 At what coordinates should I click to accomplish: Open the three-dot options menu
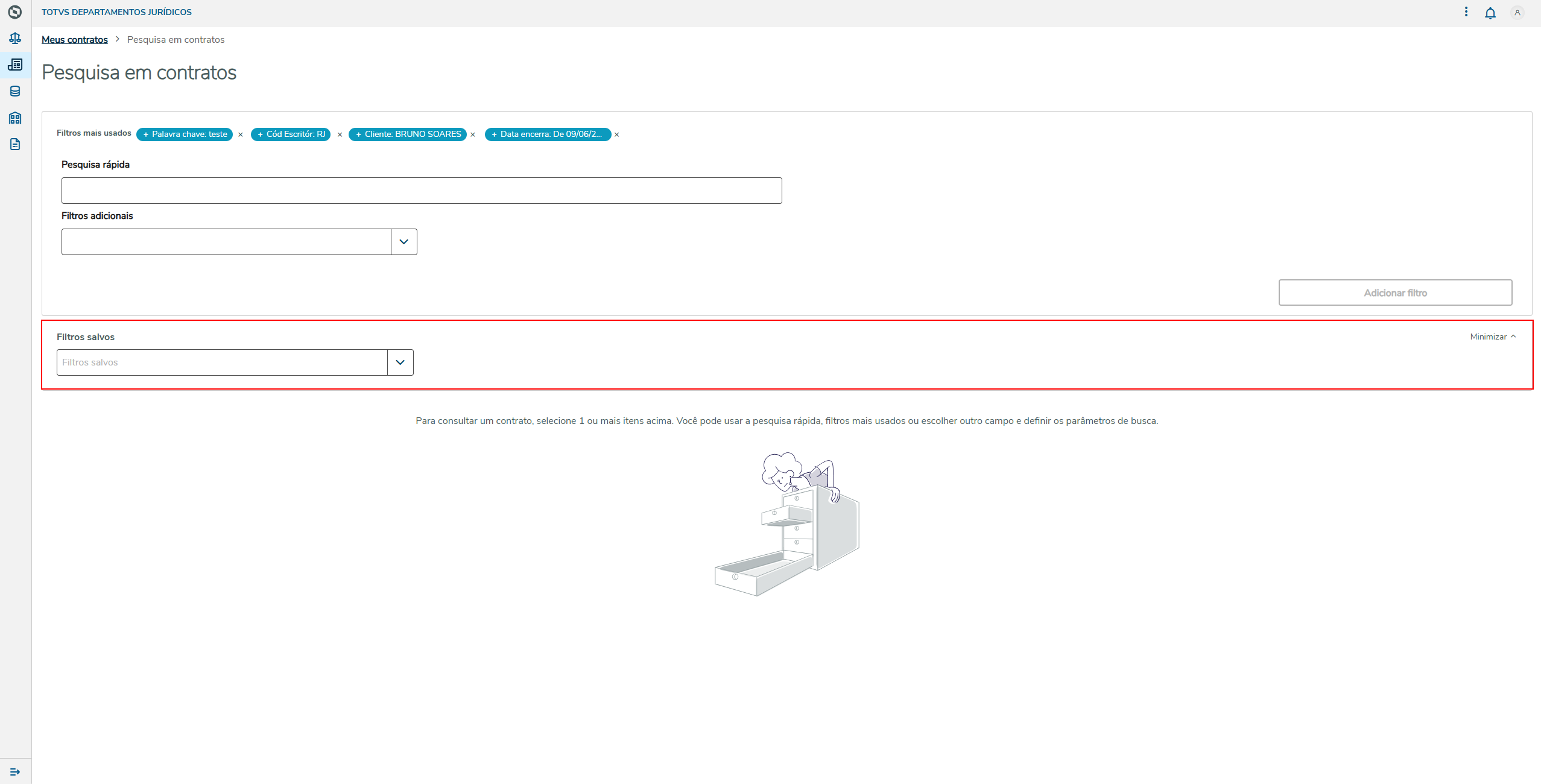(1466, 12)
